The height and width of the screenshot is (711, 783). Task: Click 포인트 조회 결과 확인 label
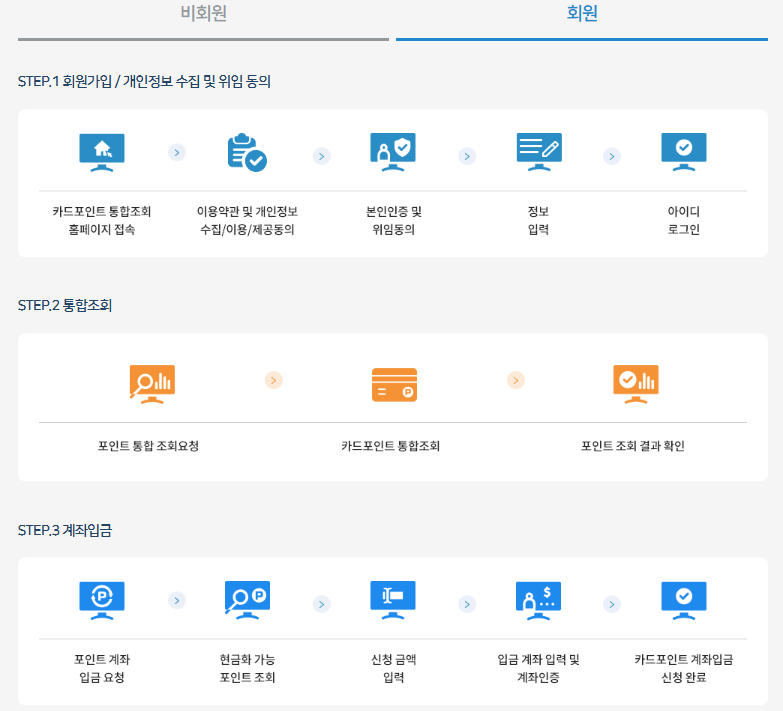click(x=633, y=446)
